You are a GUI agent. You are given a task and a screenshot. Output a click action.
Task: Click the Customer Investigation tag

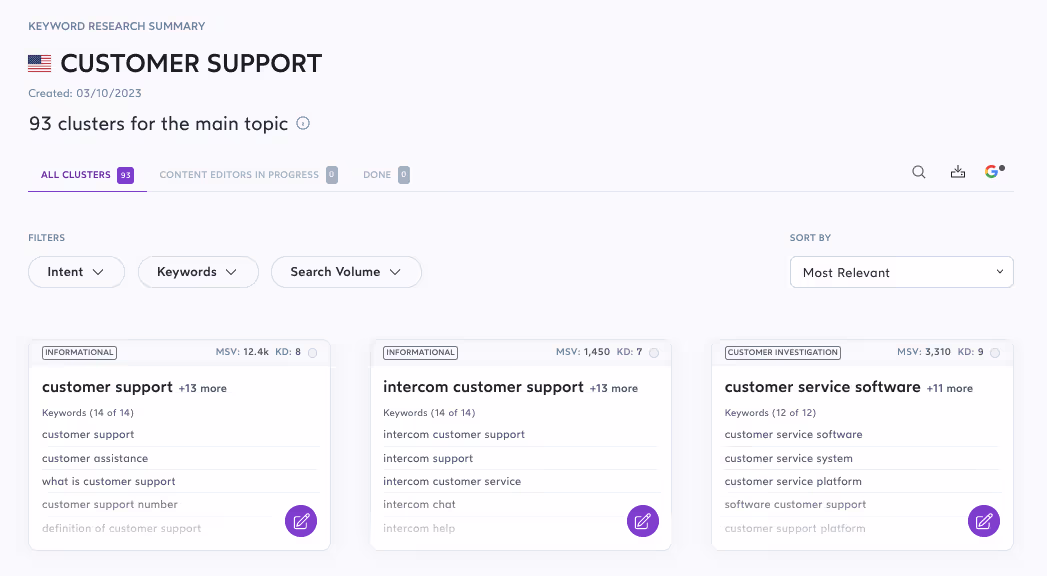(x=783, y=352)
